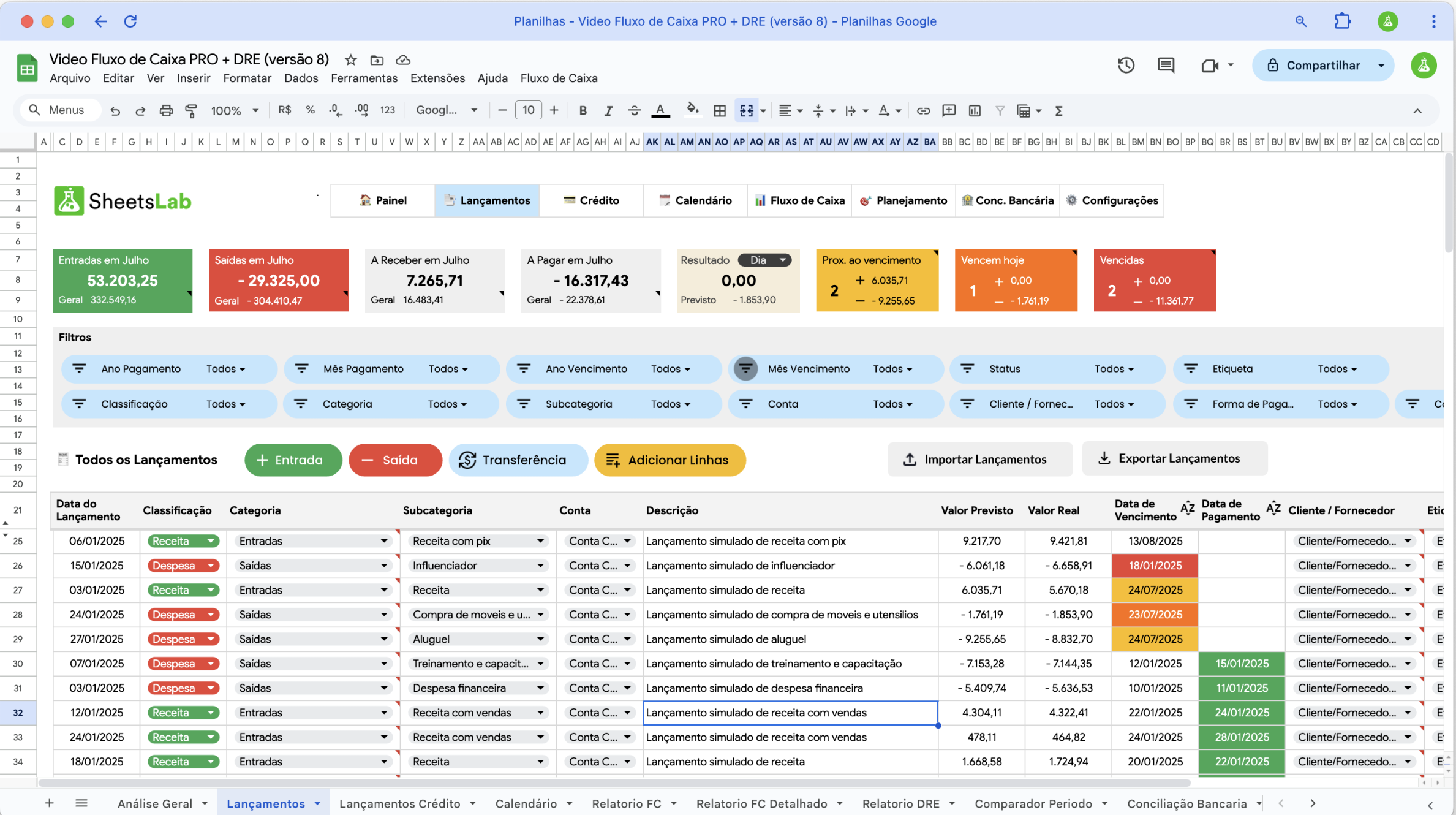The width and height of the screenshot is (1456, 815).
Task: Click Exportar Lançamentos button
Action: 1174,458
